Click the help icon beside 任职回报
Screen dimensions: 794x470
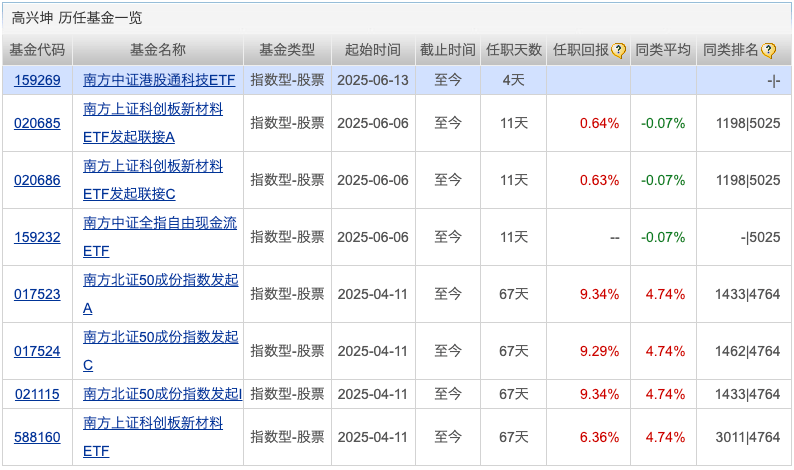point(618,50)
